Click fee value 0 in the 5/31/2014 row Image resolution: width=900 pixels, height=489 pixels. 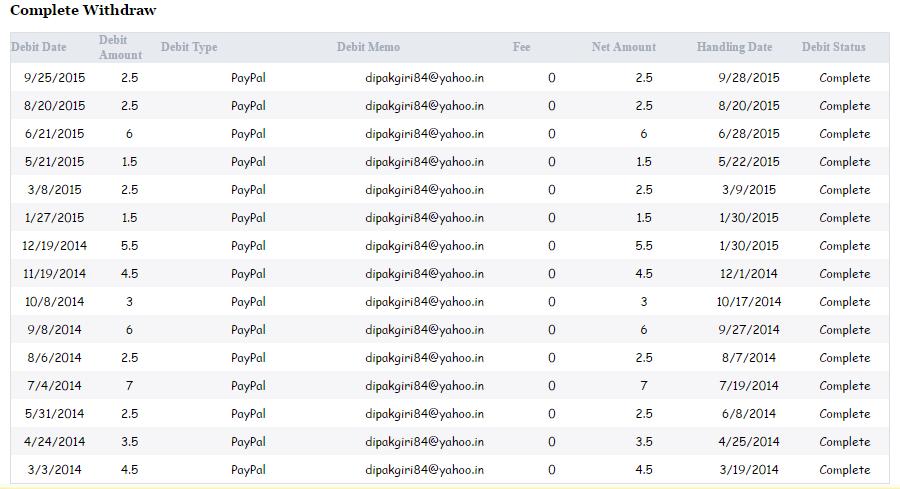click(x=552, y=414)
